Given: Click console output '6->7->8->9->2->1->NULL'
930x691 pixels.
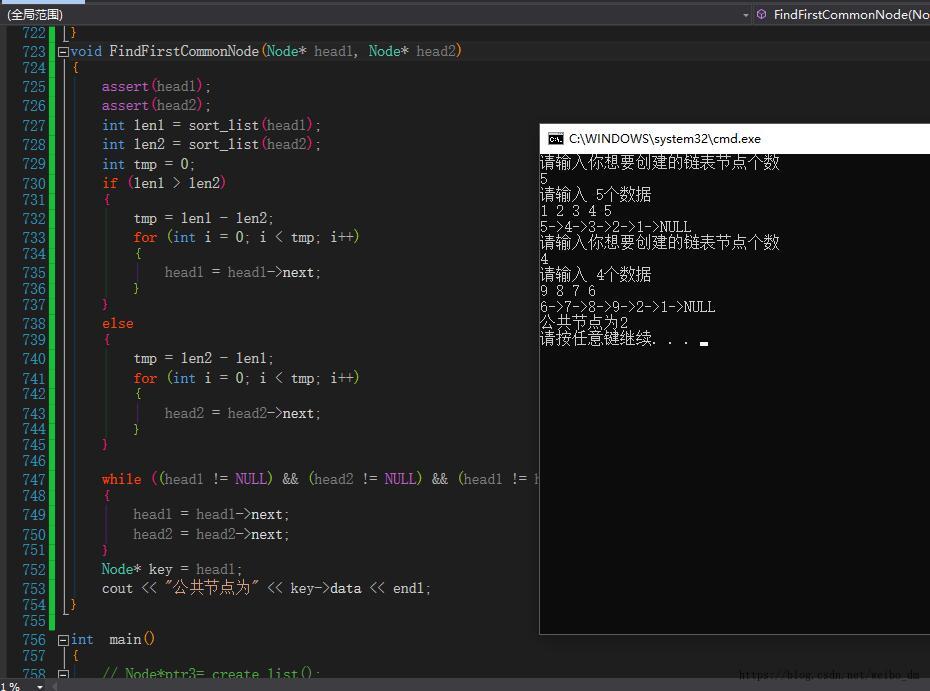Looking at the screenshot, I should click(628, 307).
